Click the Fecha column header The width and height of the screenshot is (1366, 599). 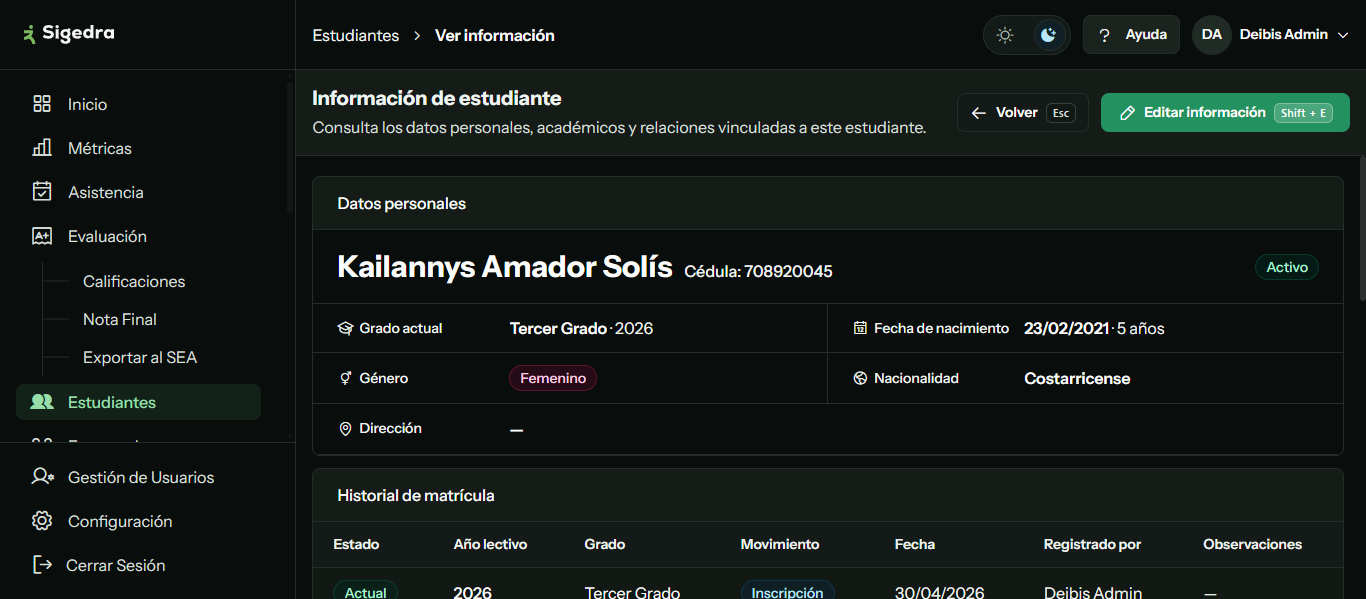[915, 544]
